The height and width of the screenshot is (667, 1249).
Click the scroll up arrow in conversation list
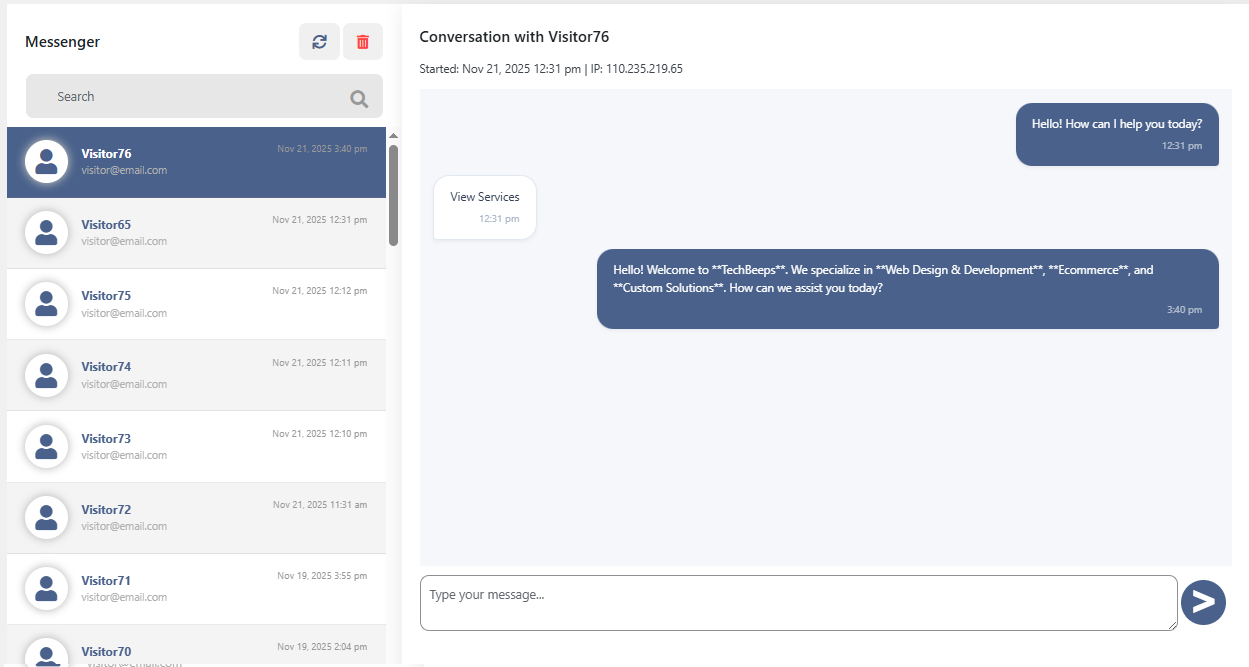click(393, 135)
